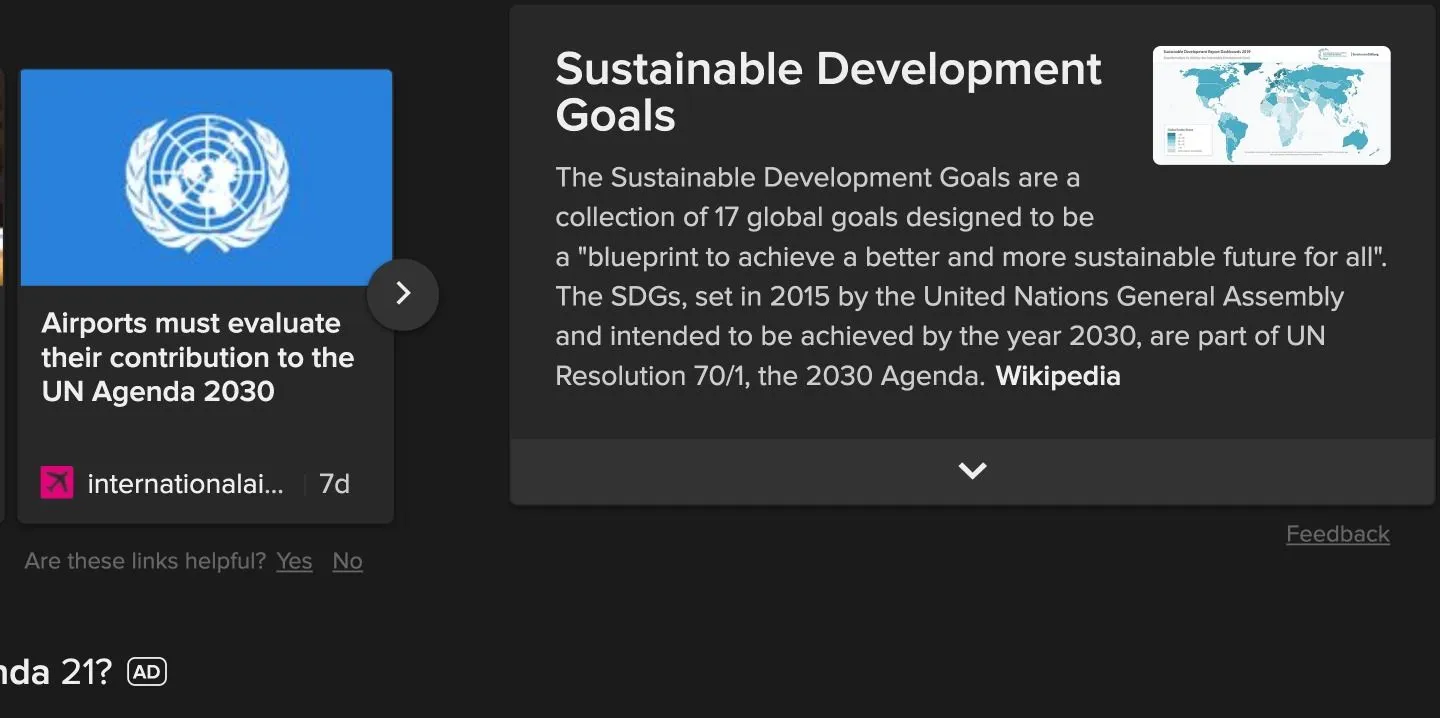Follow the Wikipedia source link
1440x718 pixels.
click(x=1058, y=376)
